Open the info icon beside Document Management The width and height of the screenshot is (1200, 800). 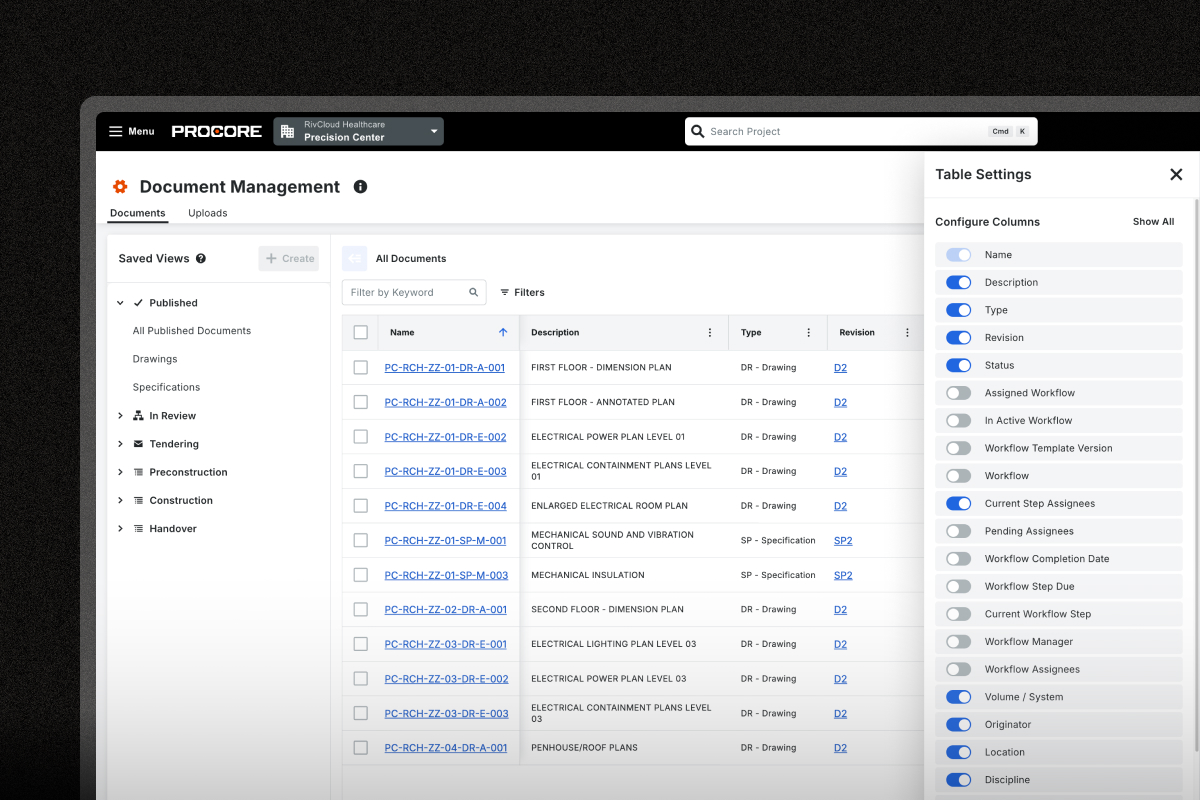(x=360, y=187)
